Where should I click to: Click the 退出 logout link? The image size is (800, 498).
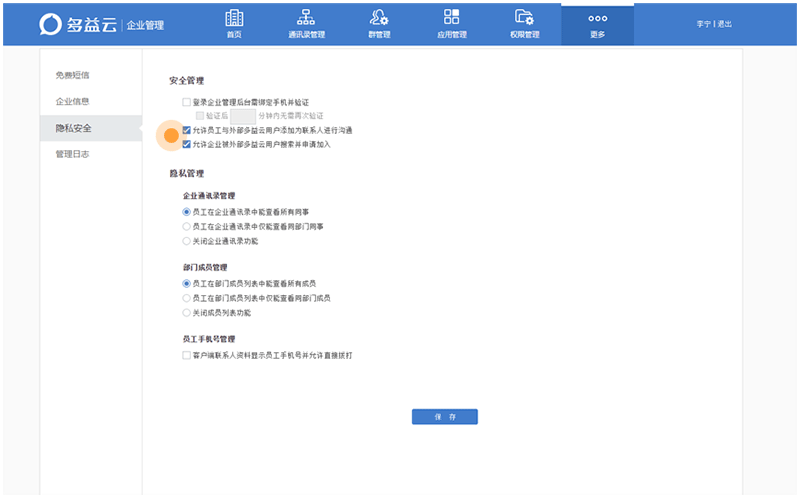725,23
